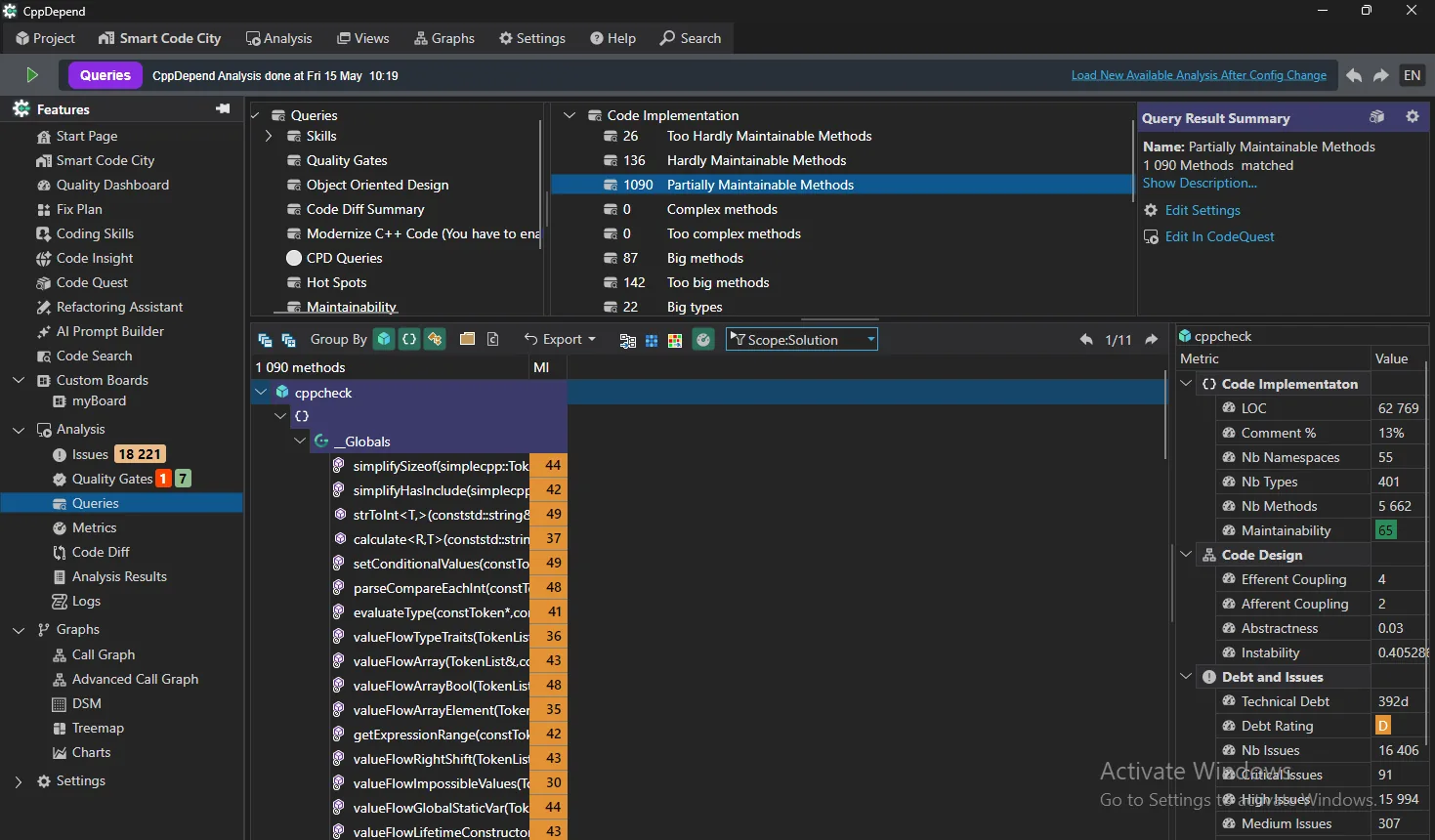Screen dimensions: 1435x840
Task: Collapse the __Globals node in results
Action: click(300, 441)
